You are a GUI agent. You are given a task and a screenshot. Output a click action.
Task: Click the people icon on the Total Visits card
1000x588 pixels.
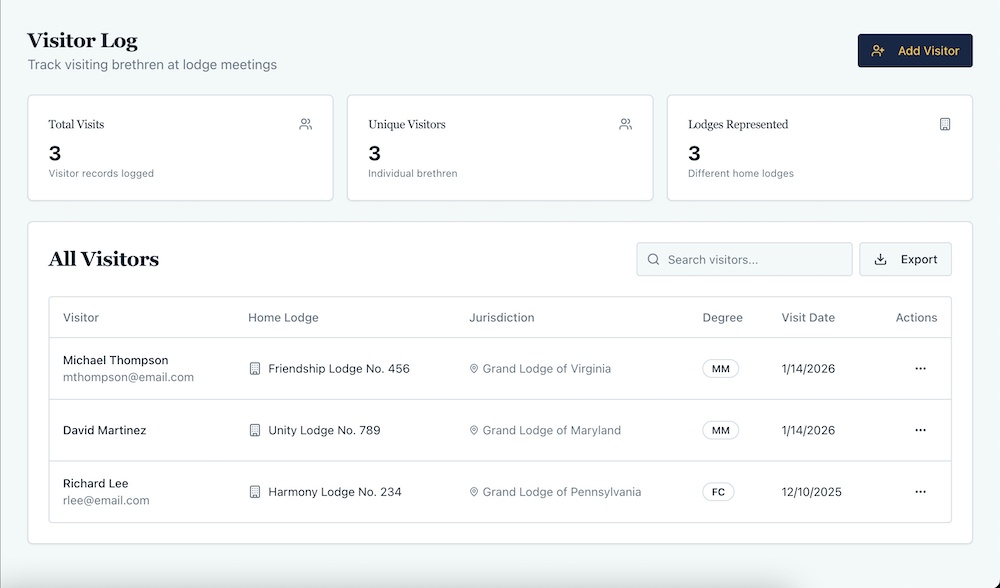point(305,125)
